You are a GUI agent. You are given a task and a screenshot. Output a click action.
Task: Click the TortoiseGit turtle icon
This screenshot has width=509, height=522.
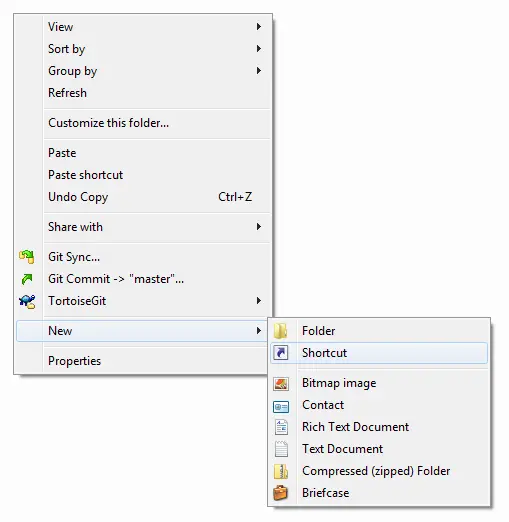(x=27, y=301)
